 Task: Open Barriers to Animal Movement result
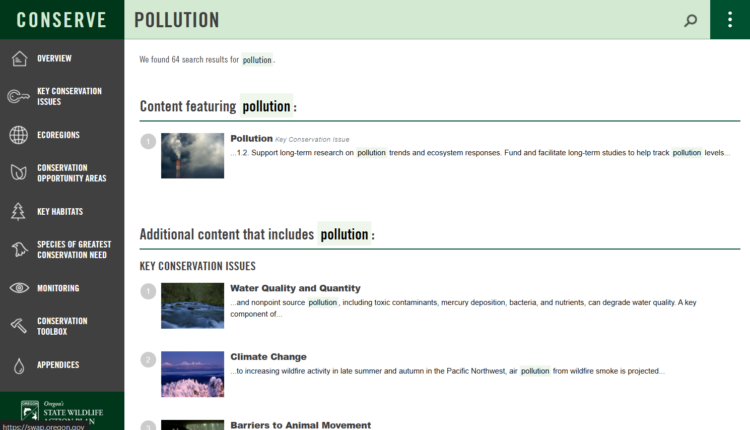pyautogui.click(x=300, y=425)
